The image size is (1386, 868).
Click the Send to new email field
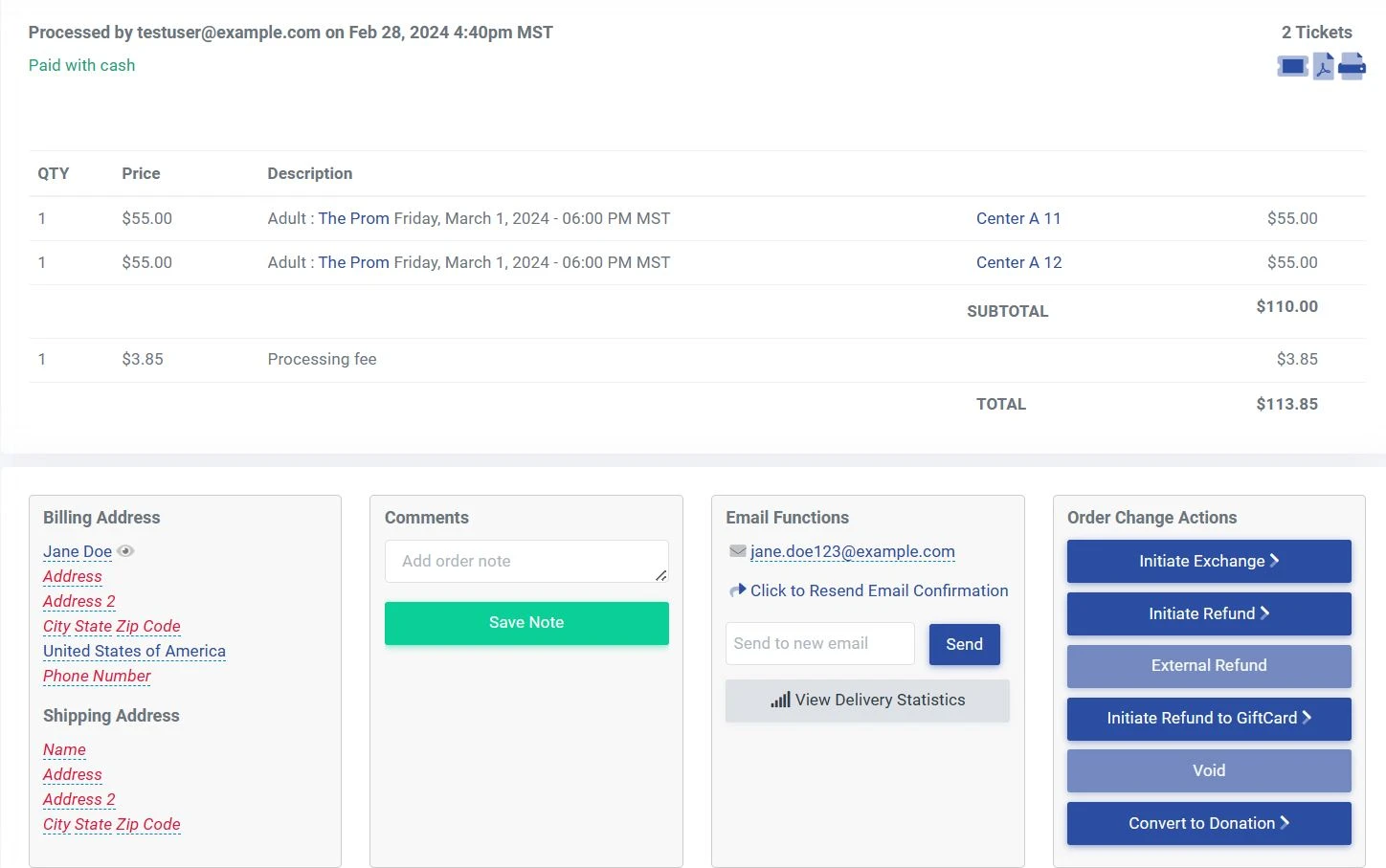pos(819,644)
